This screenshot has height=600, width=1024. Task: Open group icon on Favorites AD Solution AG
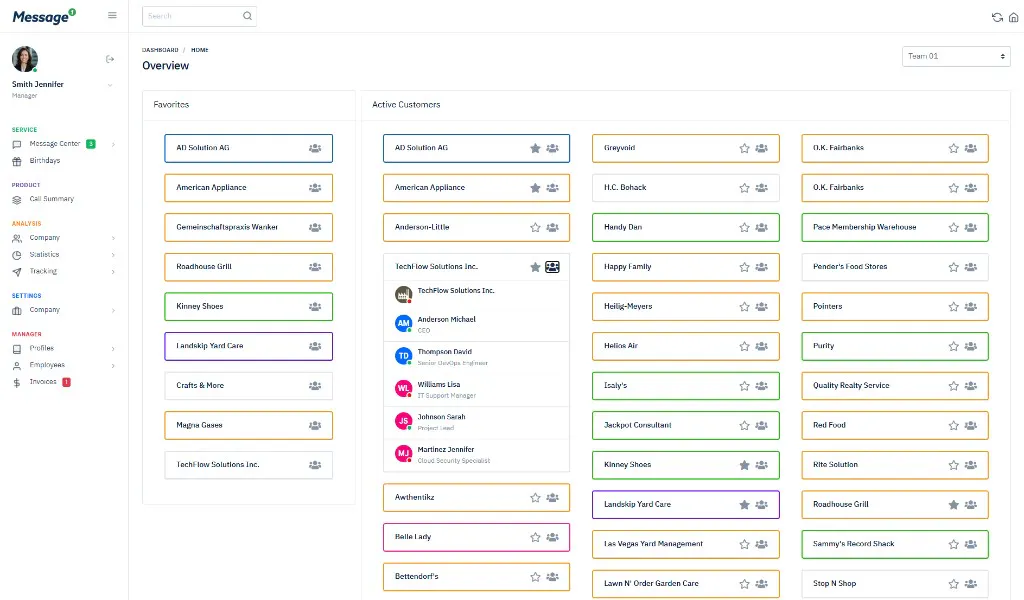[315, 148]
